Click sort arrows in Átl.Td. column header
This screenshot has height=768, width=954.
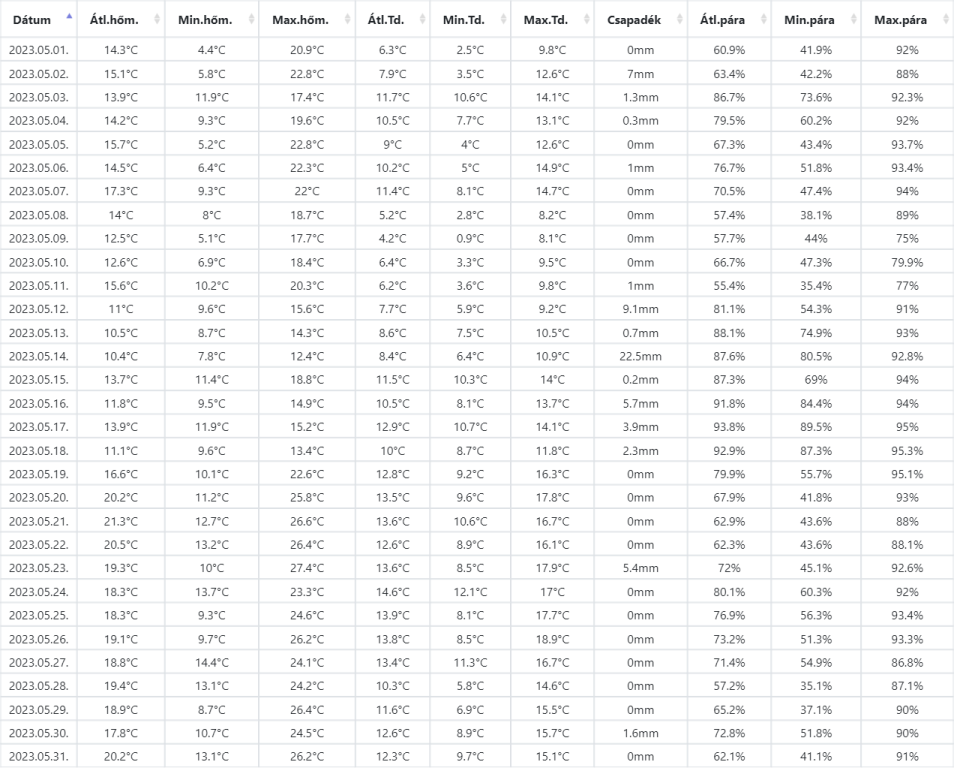[421, 20]
